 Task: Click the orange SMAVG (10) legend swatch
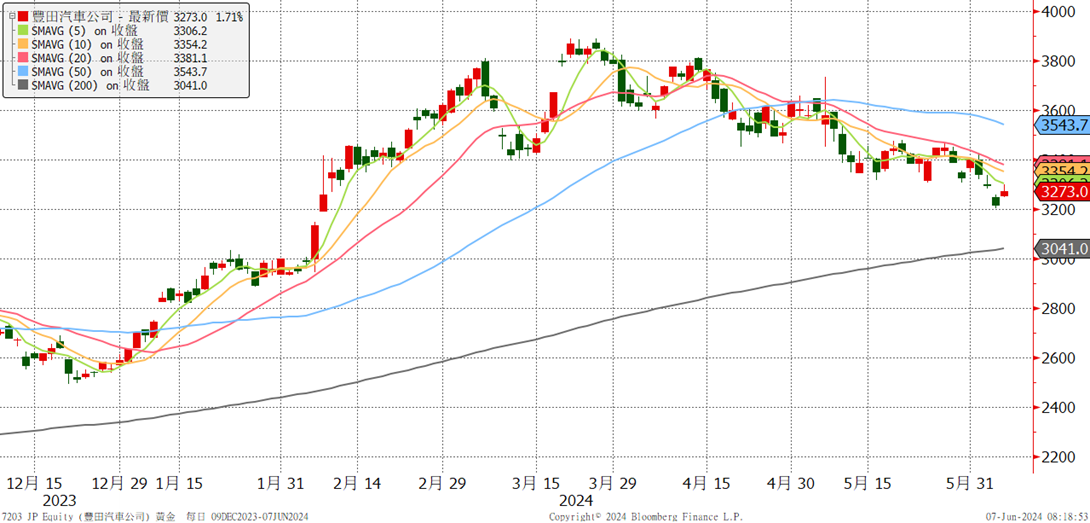coord(24,44)
